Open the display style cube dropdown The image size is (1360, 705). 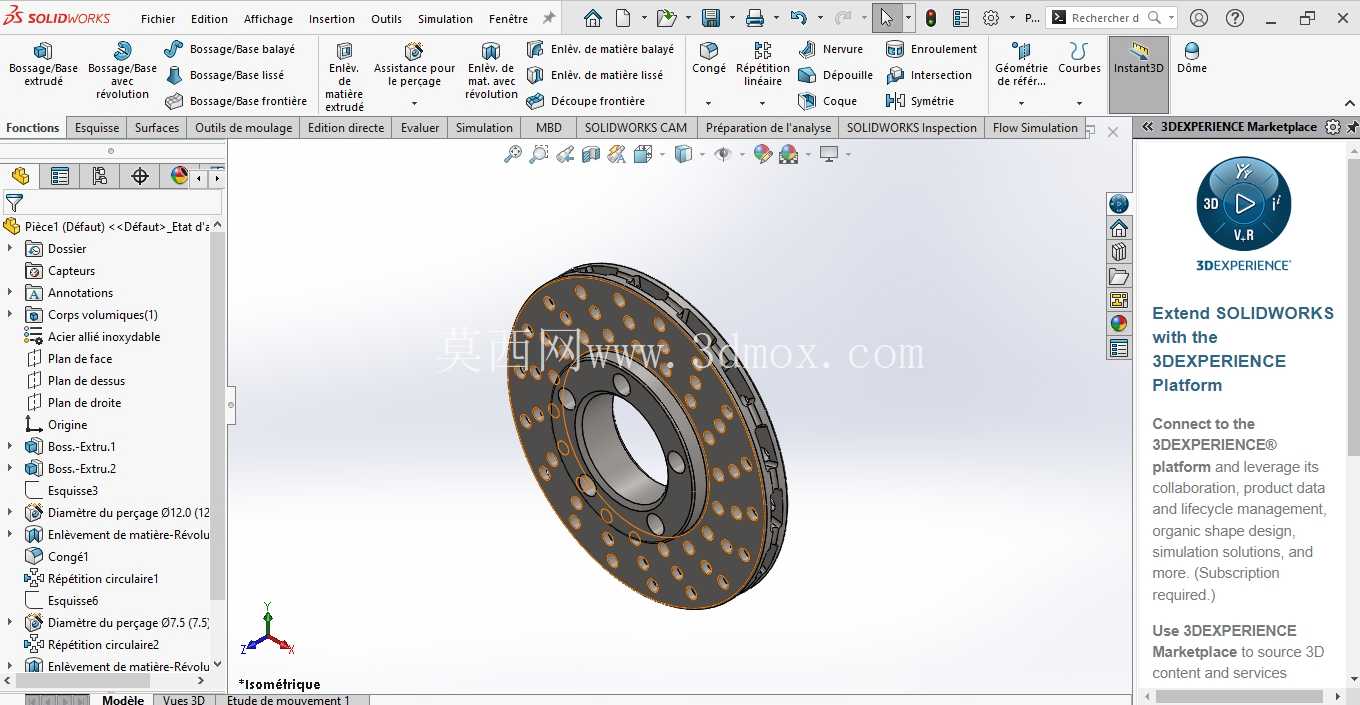(702, 154)
